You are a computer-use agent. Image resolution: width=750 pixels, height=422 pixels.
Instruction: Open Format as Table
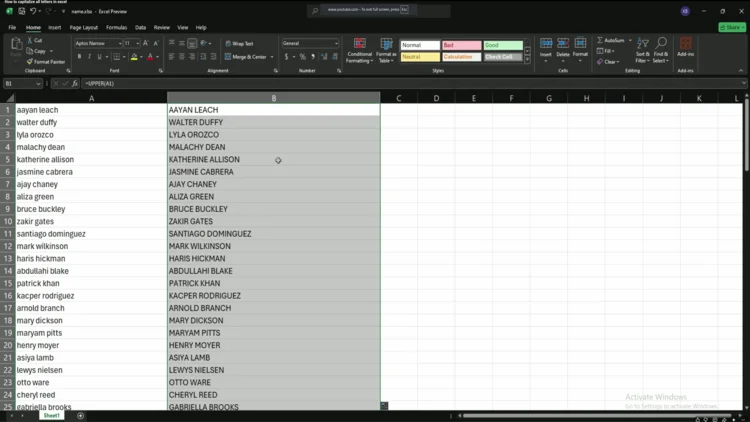(x=386, y=50)
